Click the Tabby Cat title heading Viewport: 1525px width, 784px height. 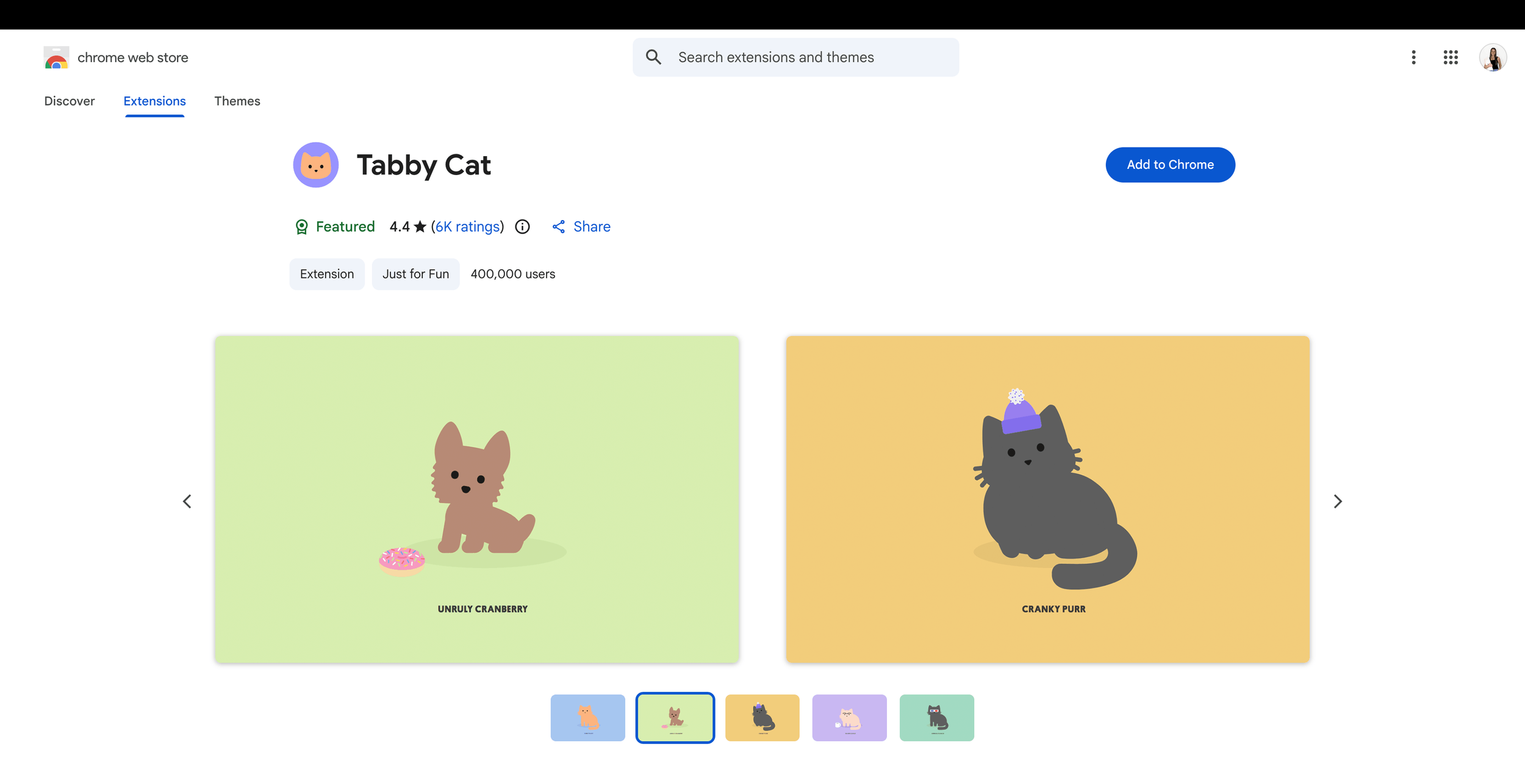pyautogui.click(x=424, y=165)
